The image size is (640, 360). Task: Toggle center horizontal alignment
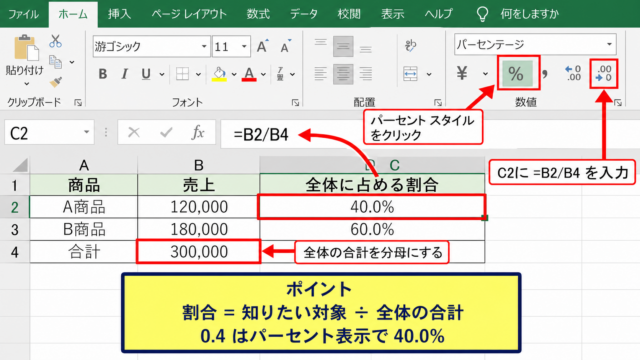click(343, 74)
